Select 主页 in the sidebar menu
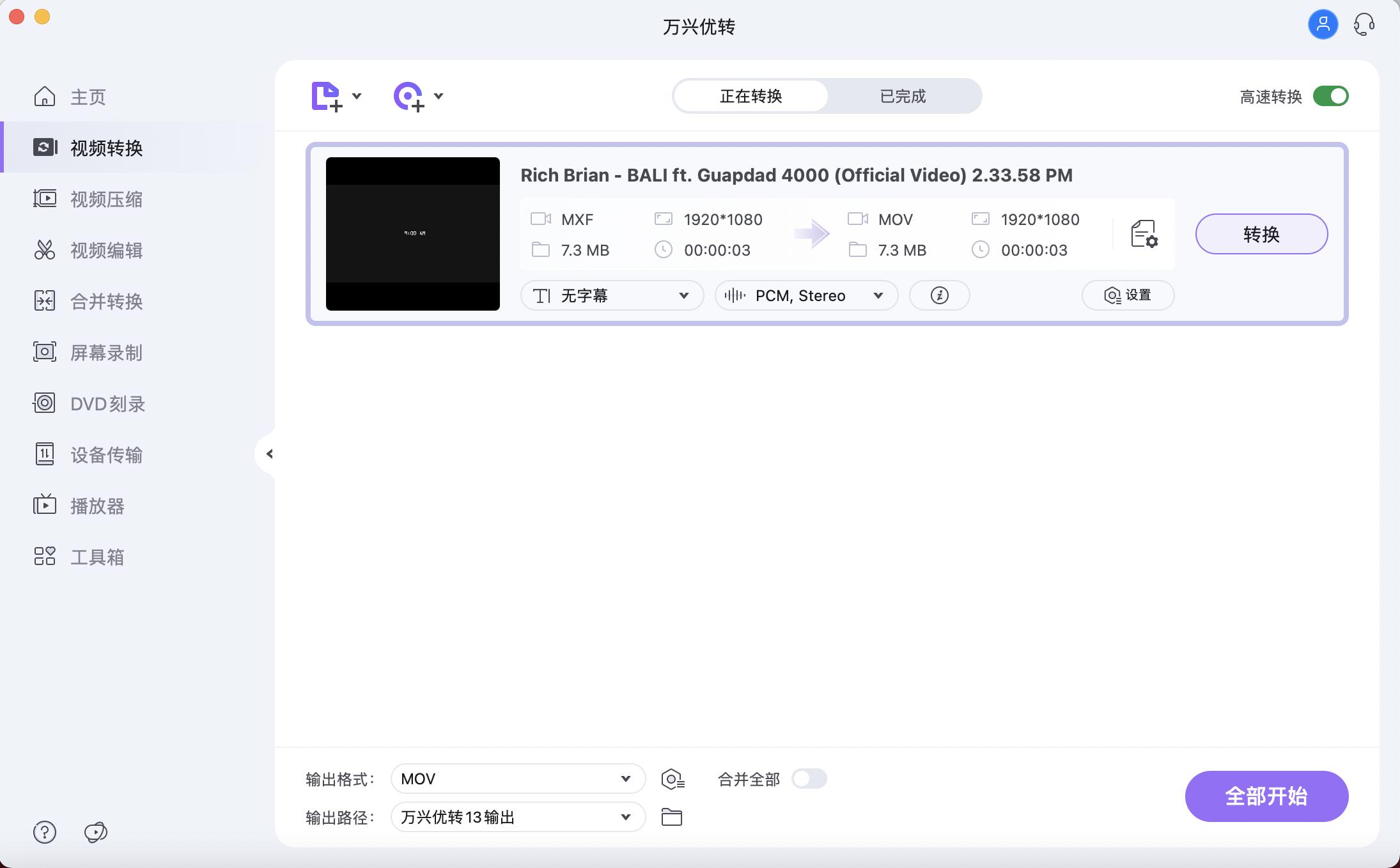 (x=88, y=97)
